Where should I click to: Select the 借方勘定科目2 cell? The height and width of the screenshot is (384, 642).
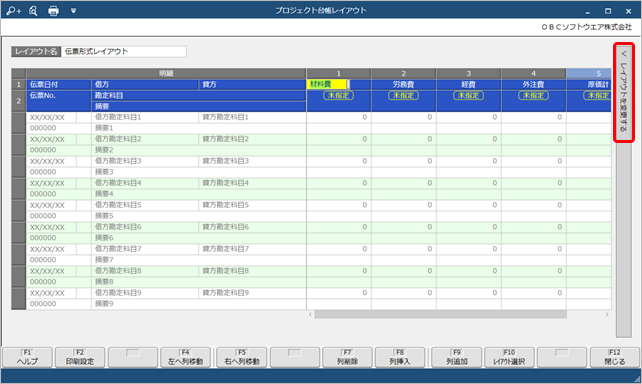(x=145, y=139)
